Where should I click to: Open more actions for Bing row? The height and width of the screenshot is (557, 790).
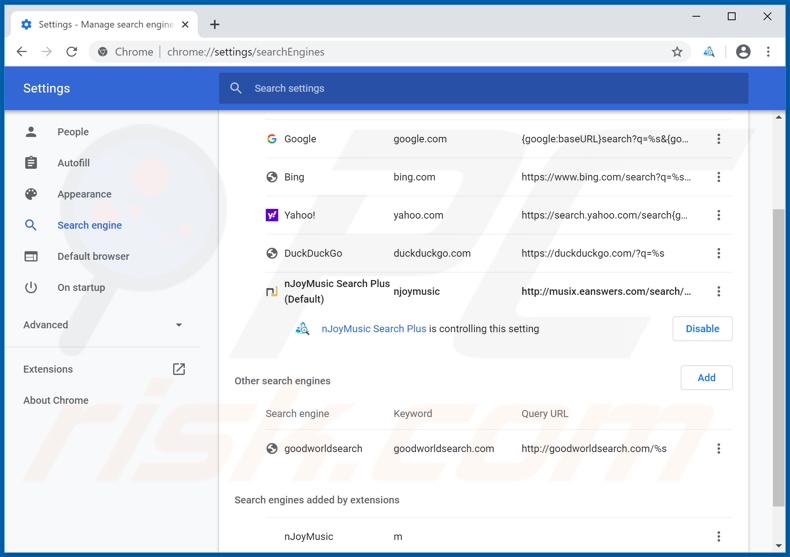click(x=718, y=177)
